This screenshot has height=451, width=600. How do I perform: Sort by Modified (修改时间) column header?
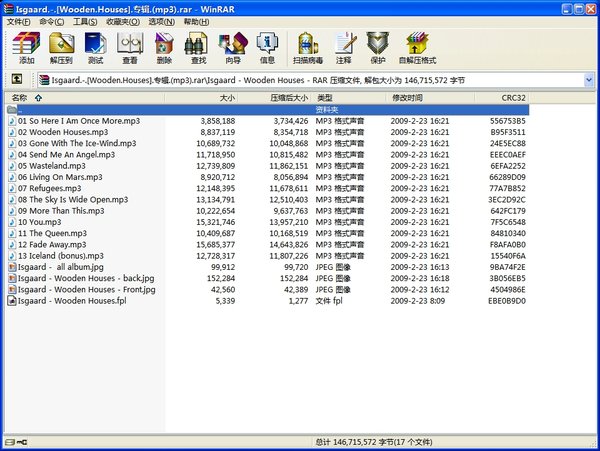point(430,98)
